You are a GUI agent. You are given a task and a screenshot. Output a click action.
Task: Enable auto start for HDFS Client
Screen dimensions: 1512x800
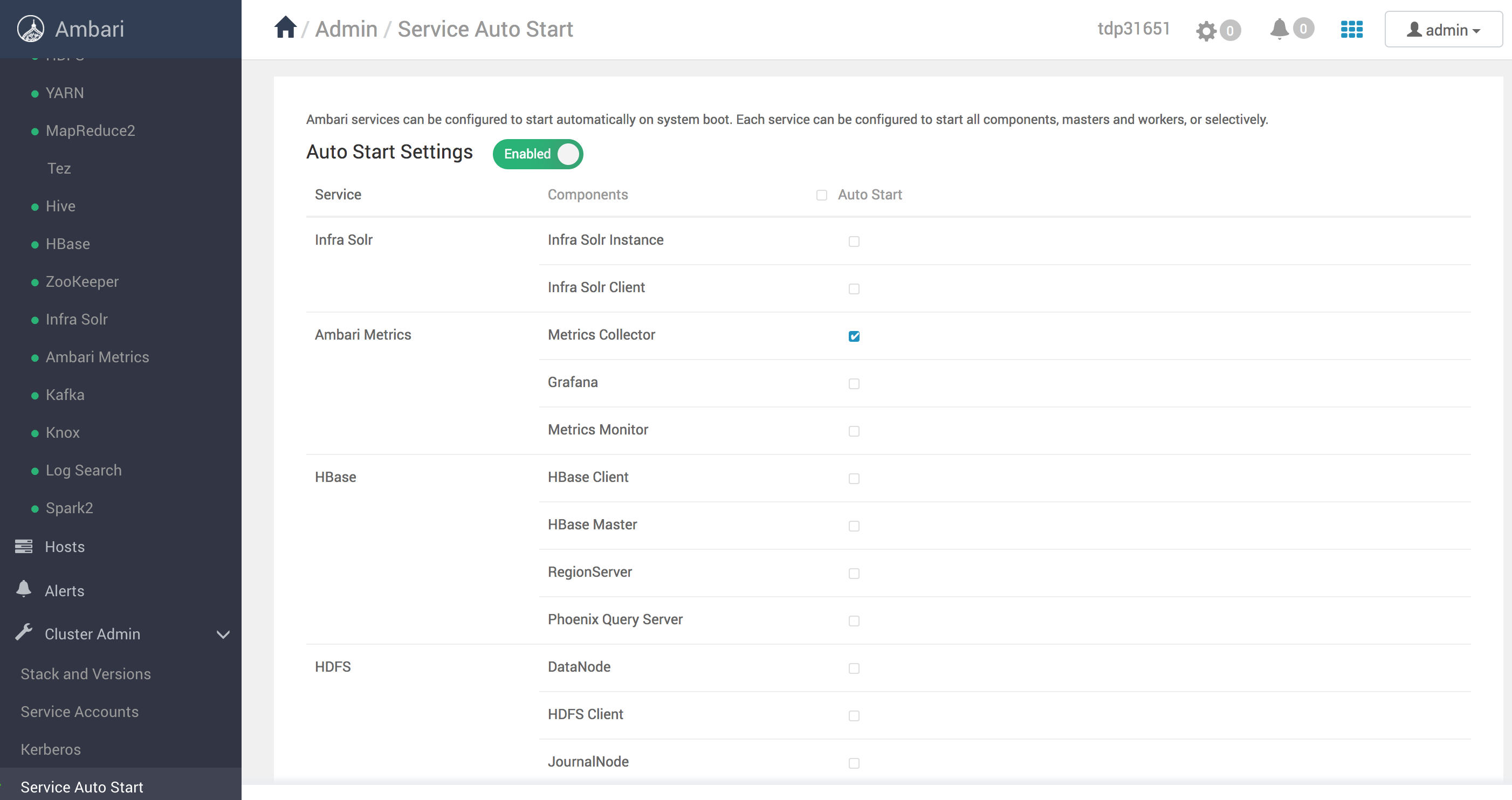point(854,716)
